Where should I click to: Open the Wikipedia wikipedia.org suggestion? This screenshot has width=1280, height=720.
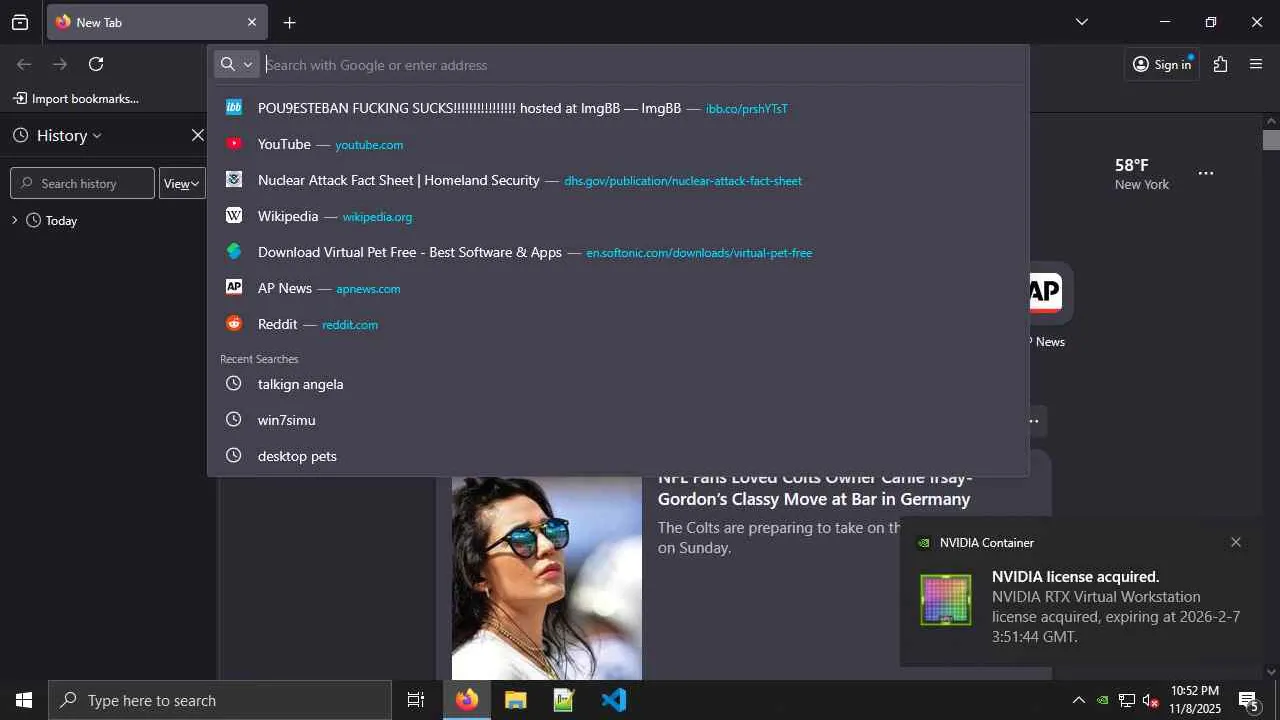[618, 216]
